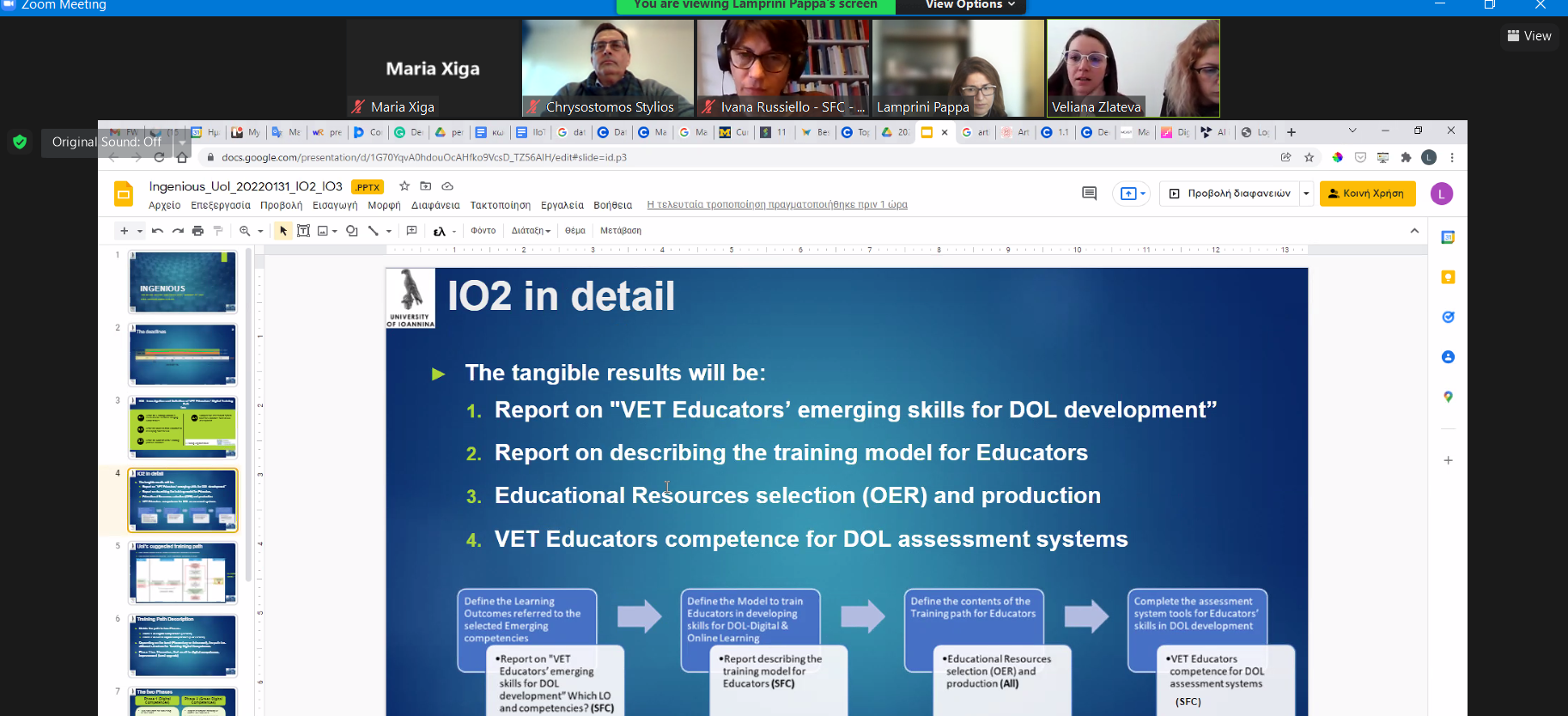1568x716 pixels.
Task: Click the share-page icon in address bar
Action: (1285, 157)
